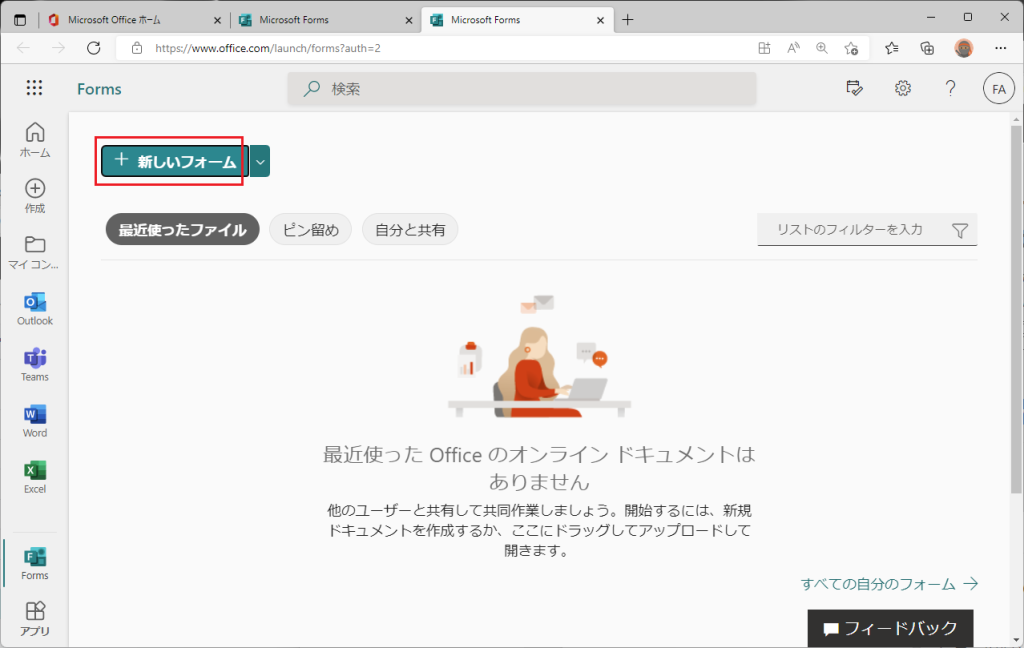The width and height of the screenshot is (1024, 648).
Task: Launch Teams from the sidebar
Action: (x=35, y=364)
